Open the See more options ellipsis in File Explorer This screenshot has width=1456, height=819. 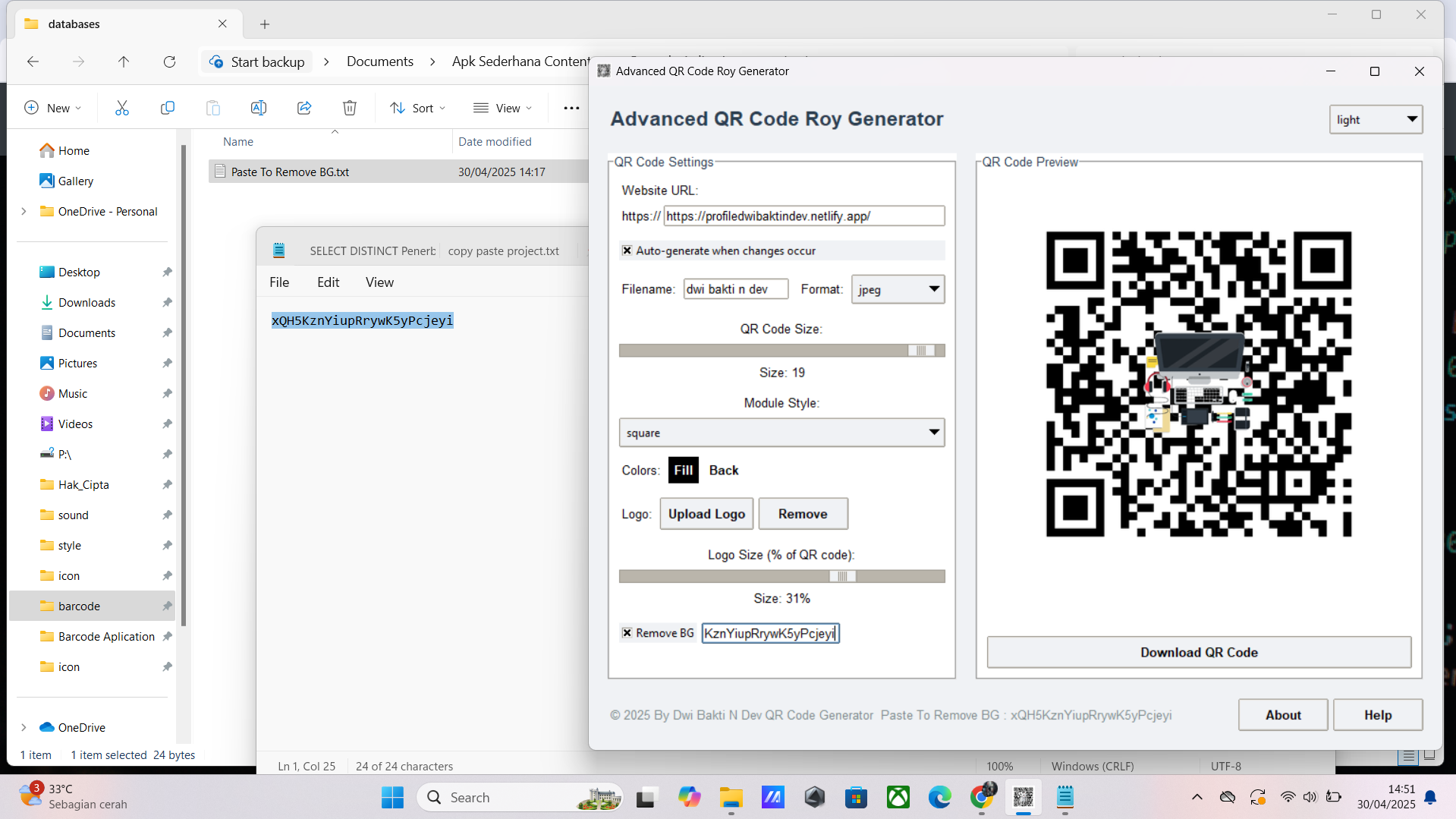(572, 109)
